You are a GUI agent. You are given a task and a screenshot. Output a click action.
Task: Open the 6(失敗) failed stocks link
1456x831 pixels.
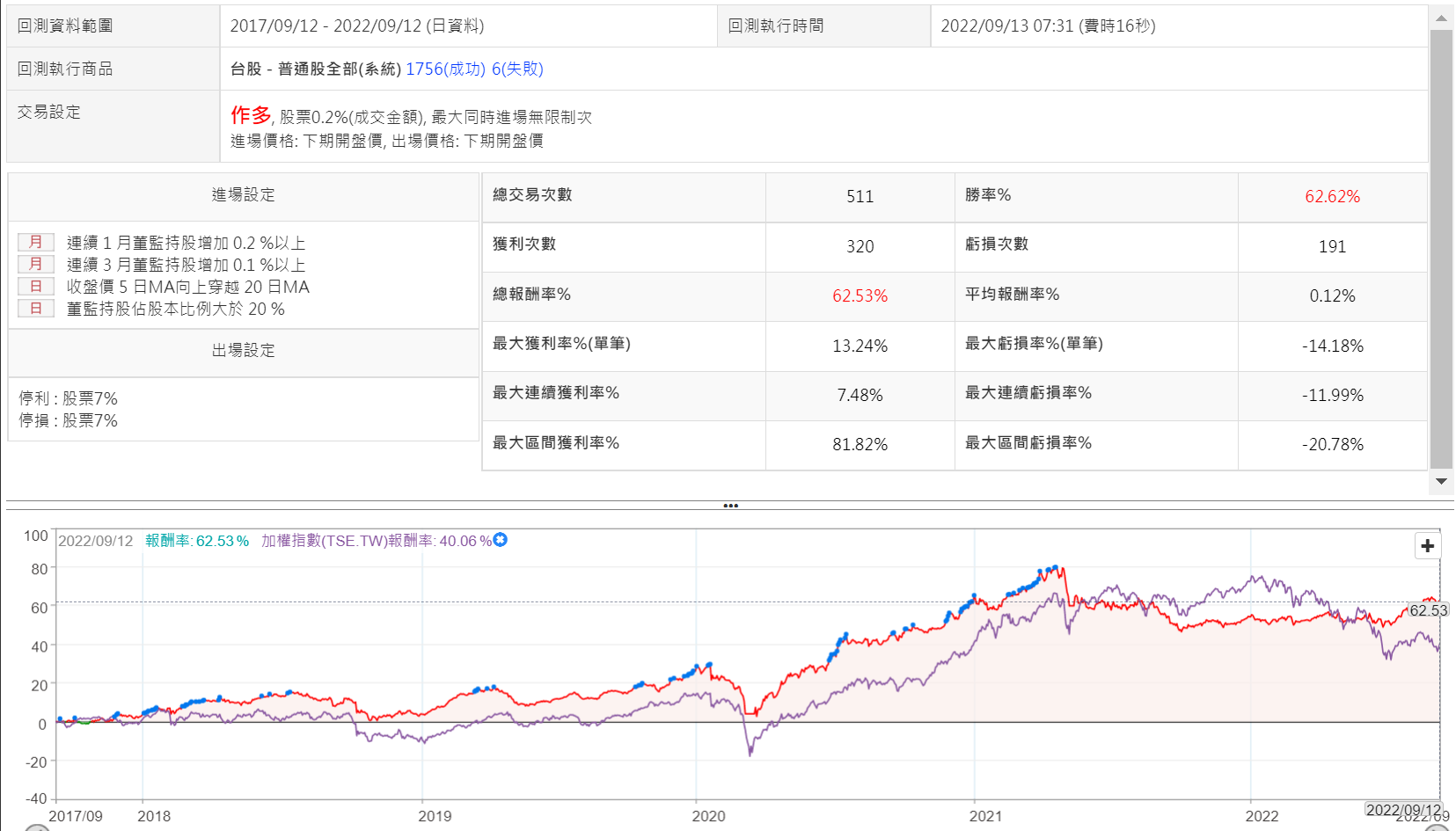517,69
